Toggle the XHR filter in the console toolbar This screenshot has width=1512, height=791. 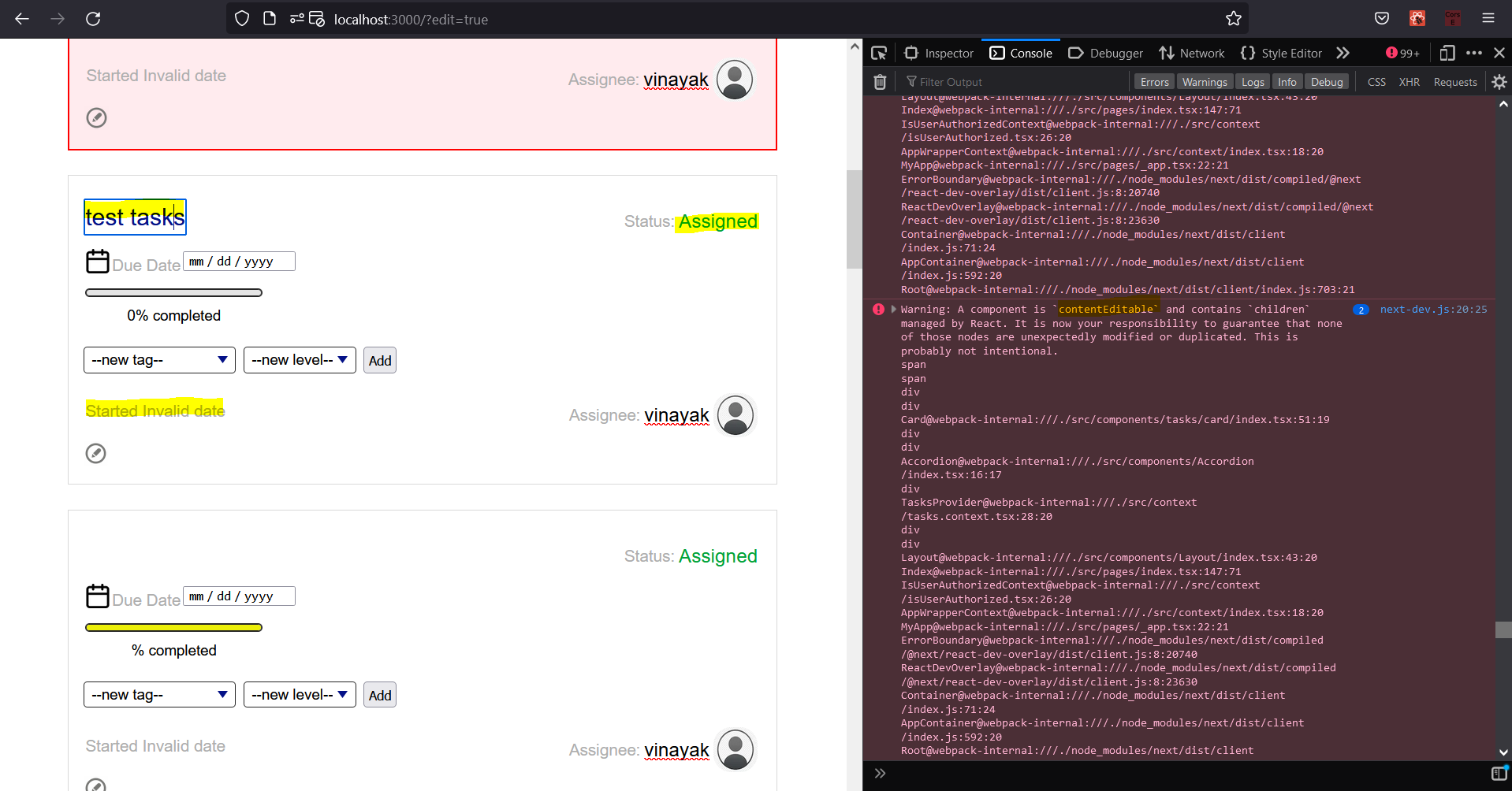click(1410, 81)
